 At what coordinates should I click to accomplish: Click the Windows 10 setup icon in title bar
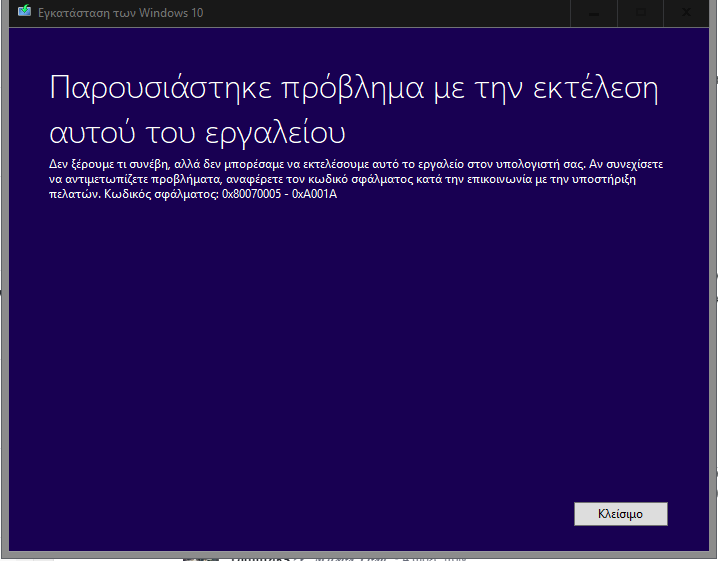(24, 11)
